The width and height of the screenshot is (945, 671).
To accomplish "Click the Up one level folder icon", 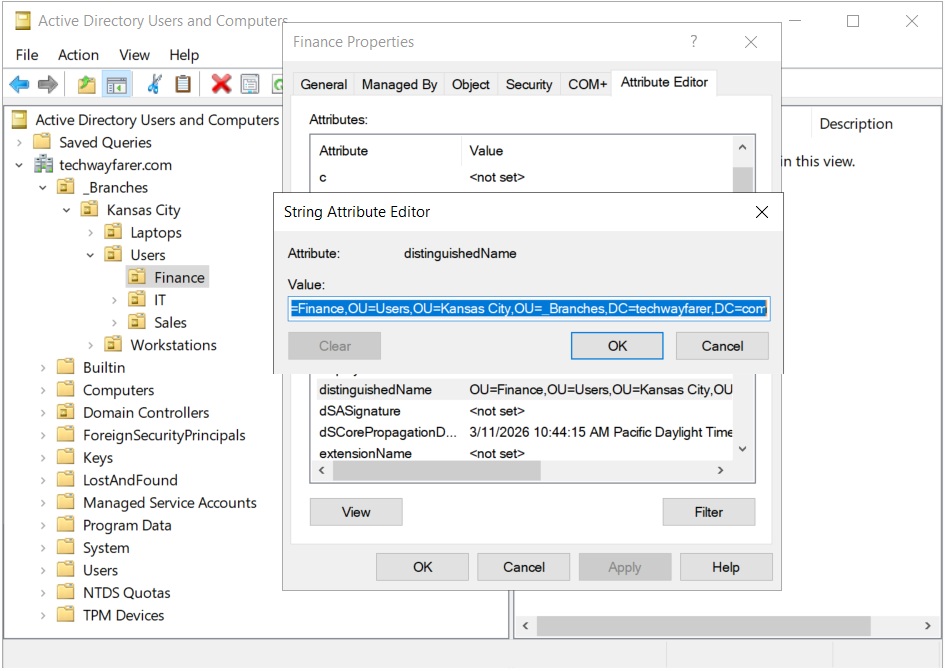I will coord(87,85).
